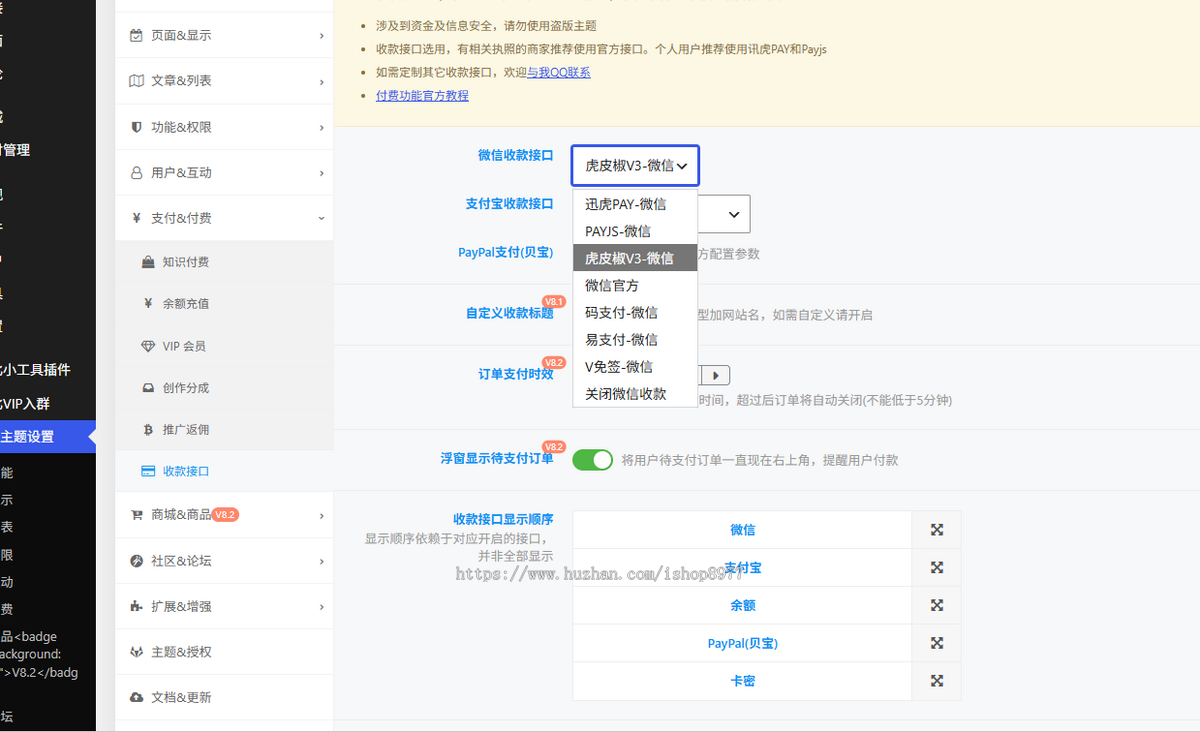Choose 虎皮椒V3-微信 option in list
Viewport: 1200px width, 732px height.
pyautogui.click(x=635, y=258)
